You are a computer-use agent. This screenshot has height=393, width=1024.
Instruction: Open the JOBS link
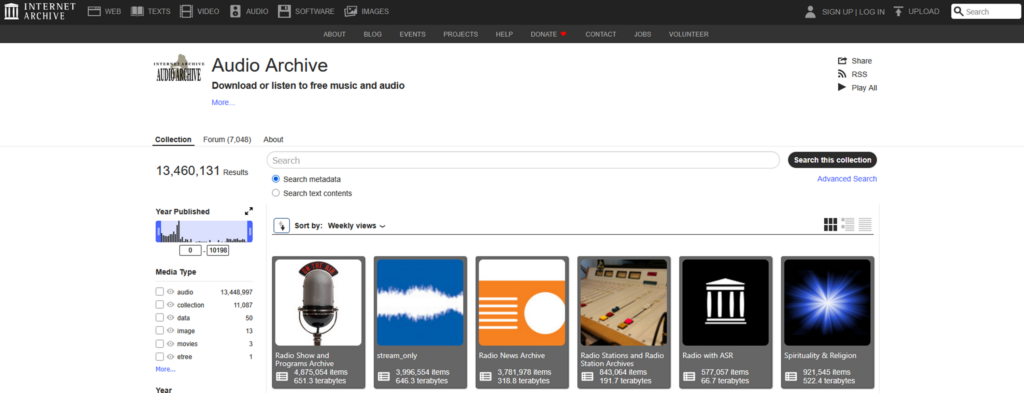click(x=643, y=35)
